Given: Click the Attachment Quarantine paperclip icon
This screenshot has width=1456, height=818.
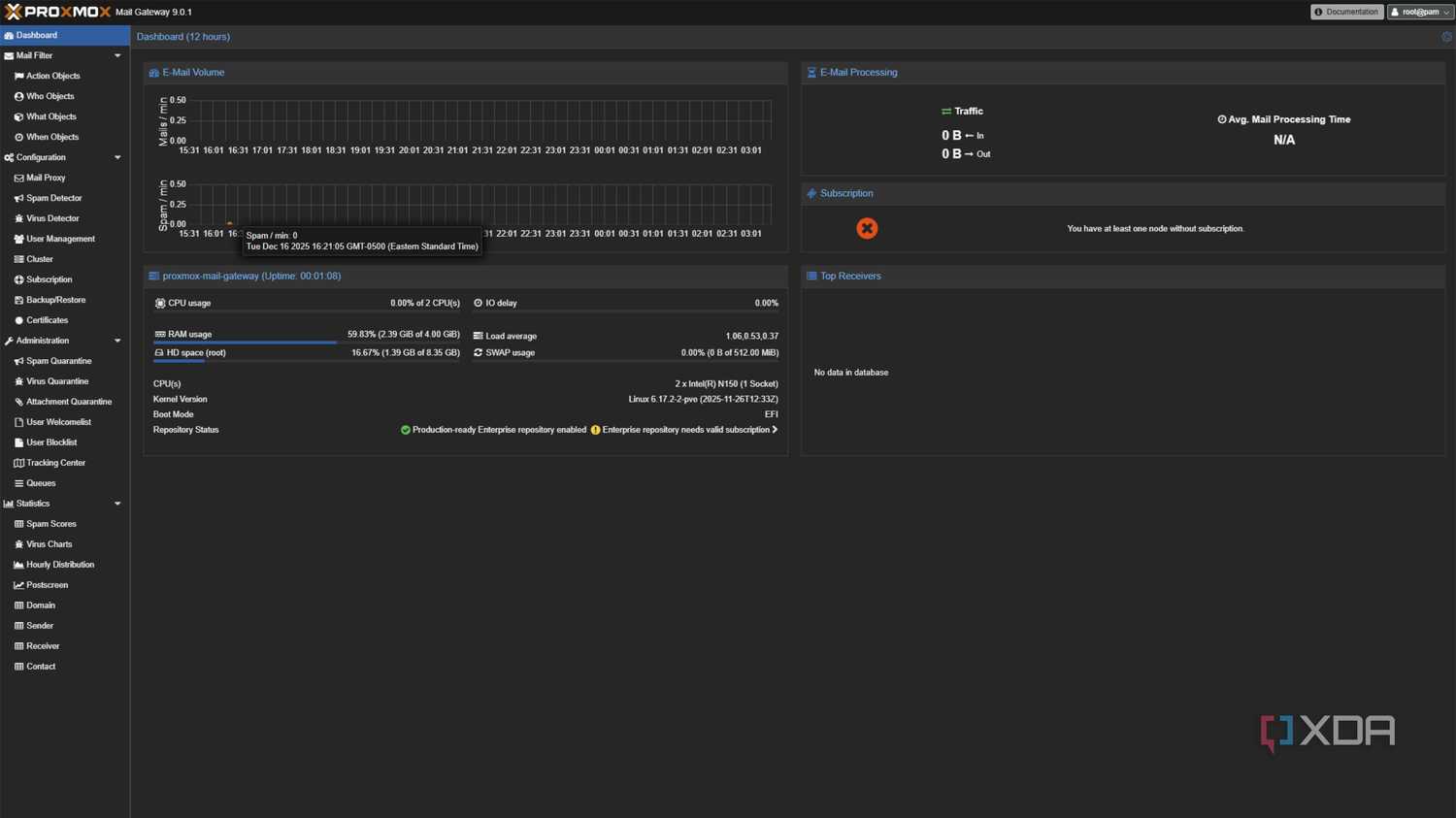Looking at the screenshot, I should pyautogui.click(x=18, y=402).
